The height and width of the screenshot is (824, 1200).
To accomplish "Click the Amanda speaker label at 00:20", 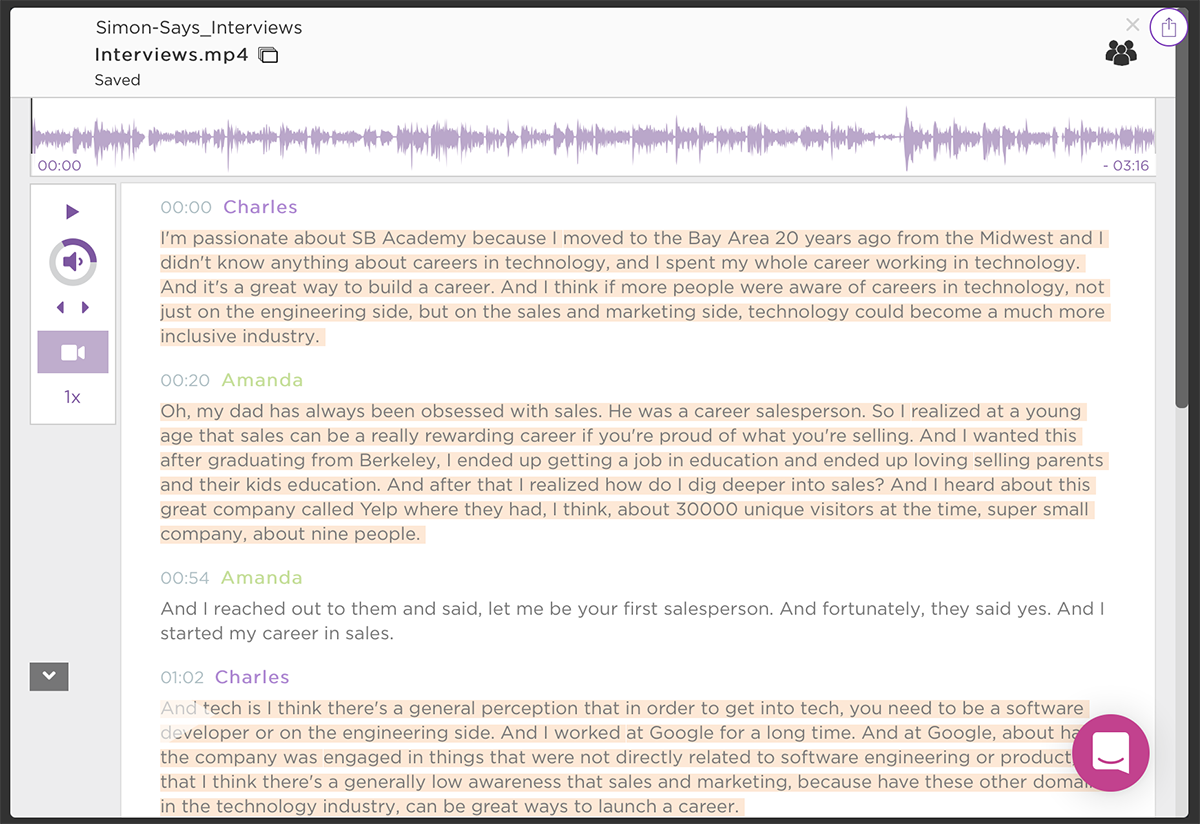I will point(261,380).
